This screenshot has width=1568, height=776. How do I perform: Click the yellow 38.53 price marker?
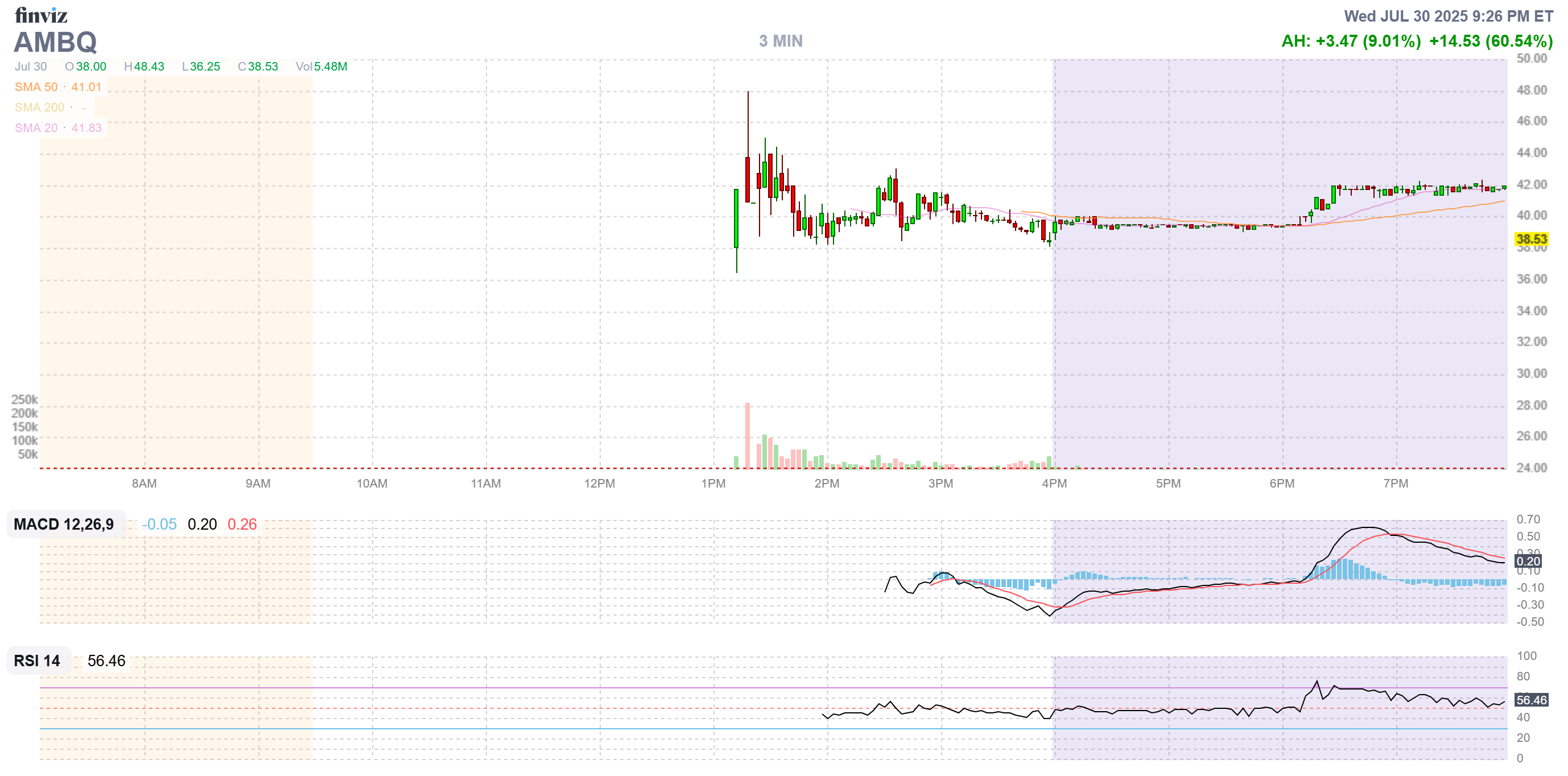click(x=1531, y=239)
